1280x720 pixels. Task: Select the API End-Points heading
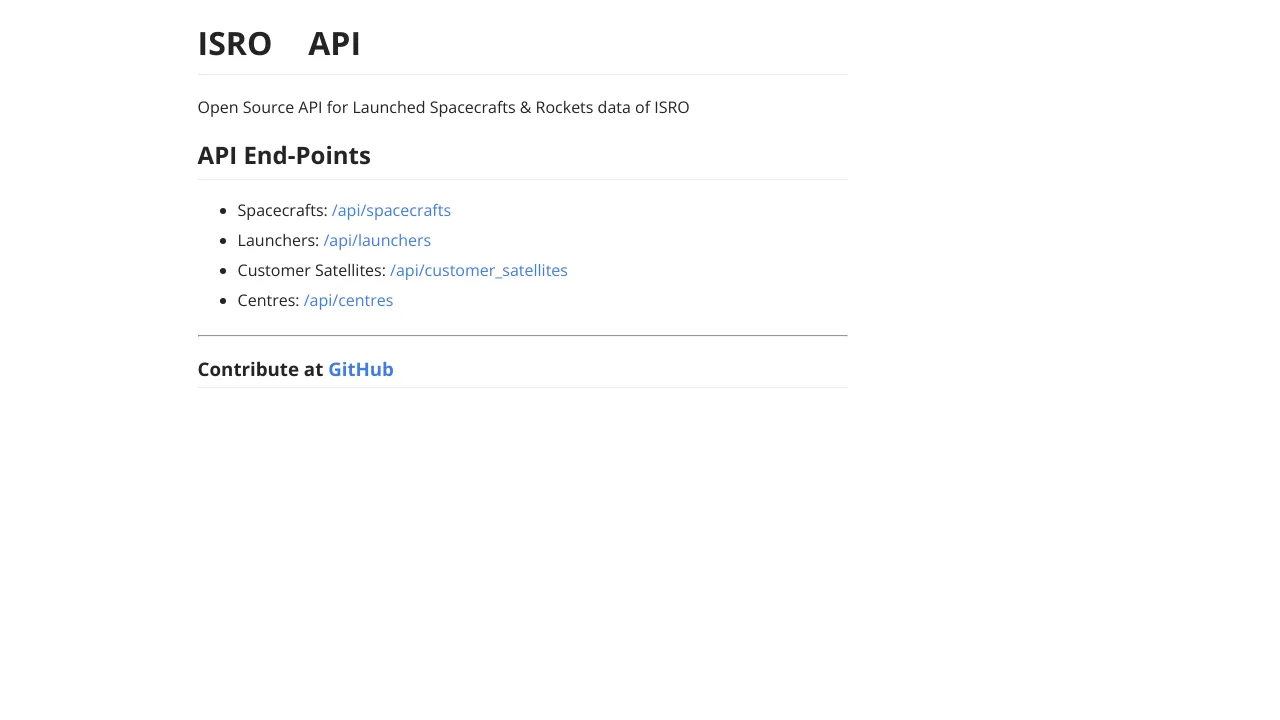click(x=284, y=155)
